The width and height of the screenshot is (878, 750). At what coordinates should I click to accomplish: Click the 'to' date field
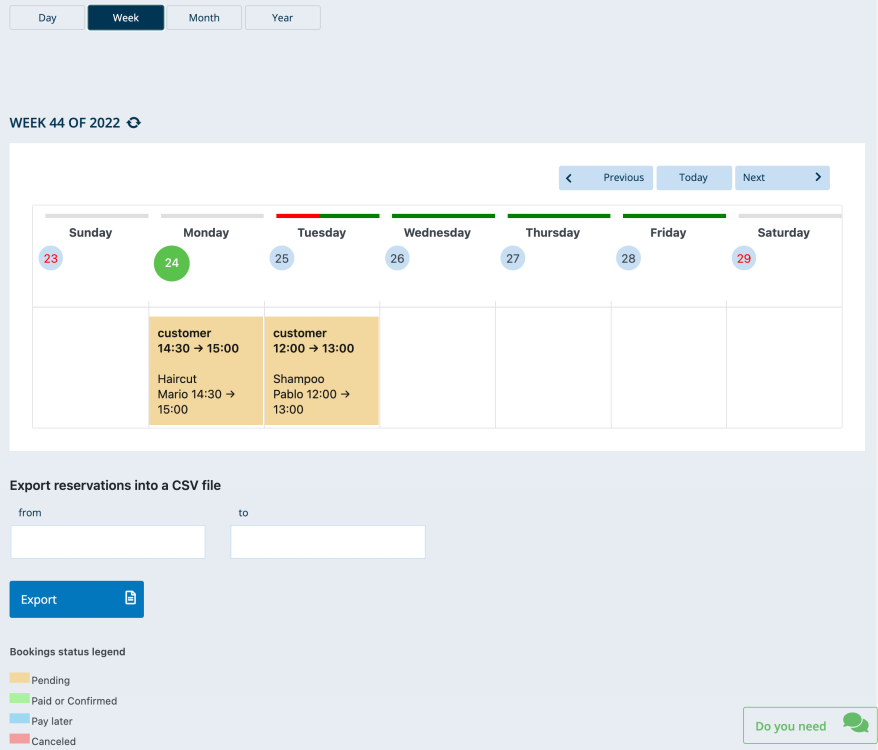(x=327, y=541)
